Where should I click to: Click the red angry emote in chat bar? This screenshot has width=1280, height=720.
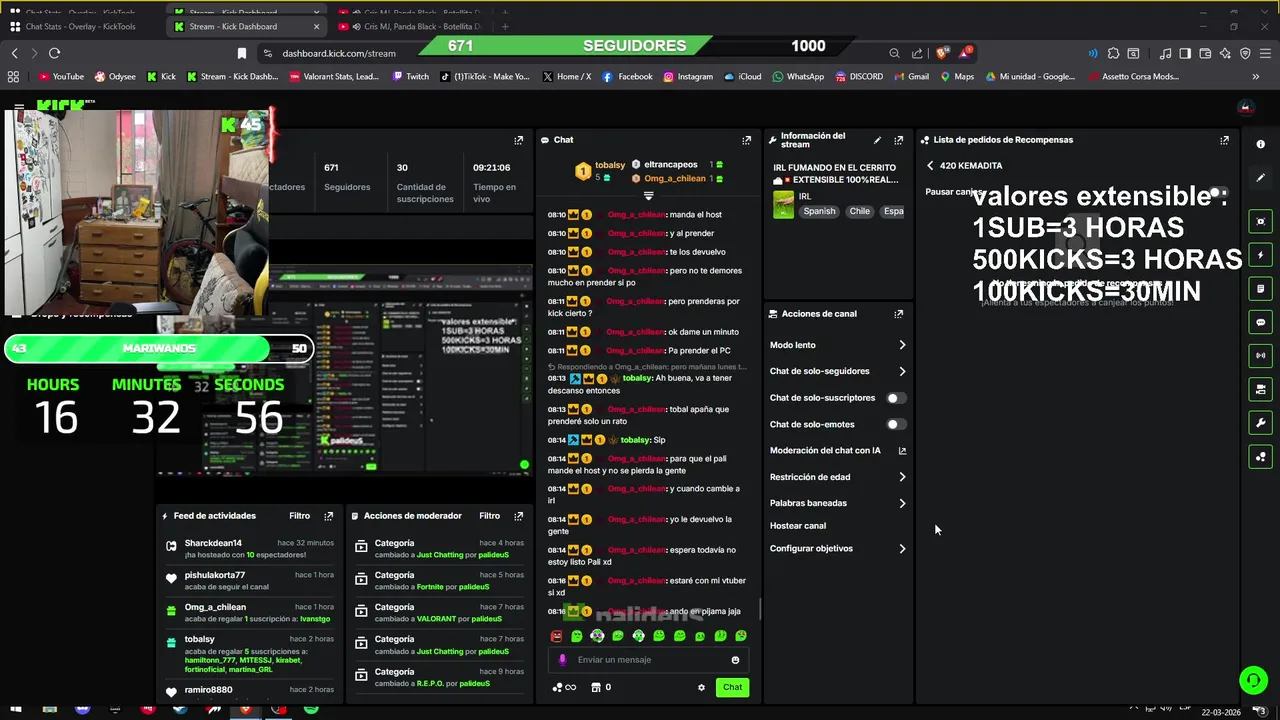point(557,636)
